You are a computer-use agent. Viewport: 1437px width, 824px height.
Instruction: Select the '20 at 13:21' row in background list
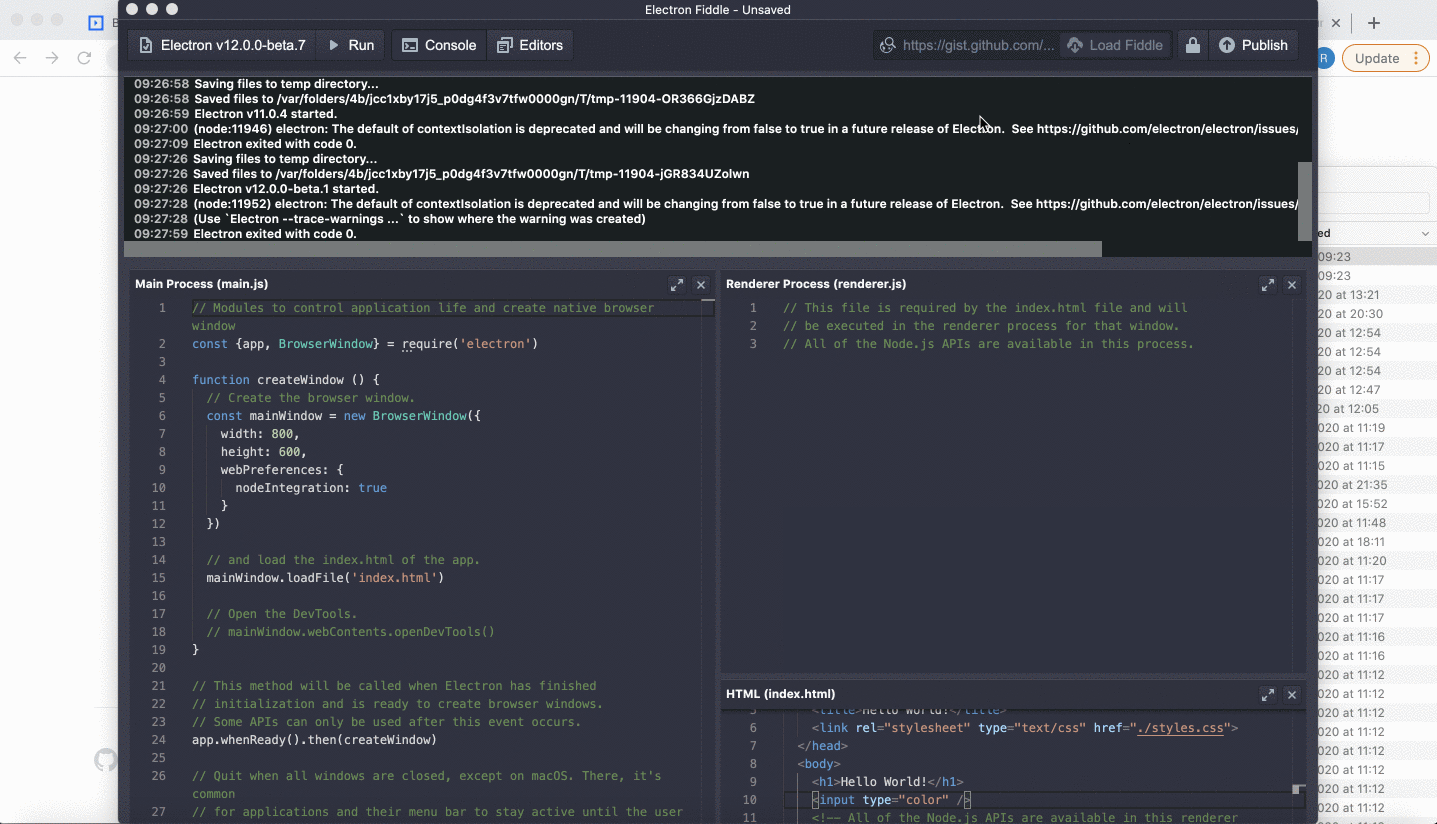(1376, 295)
